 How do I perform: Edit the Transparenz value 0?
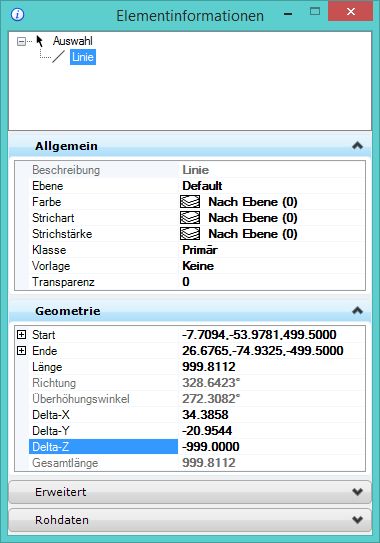tap(186, 282)
